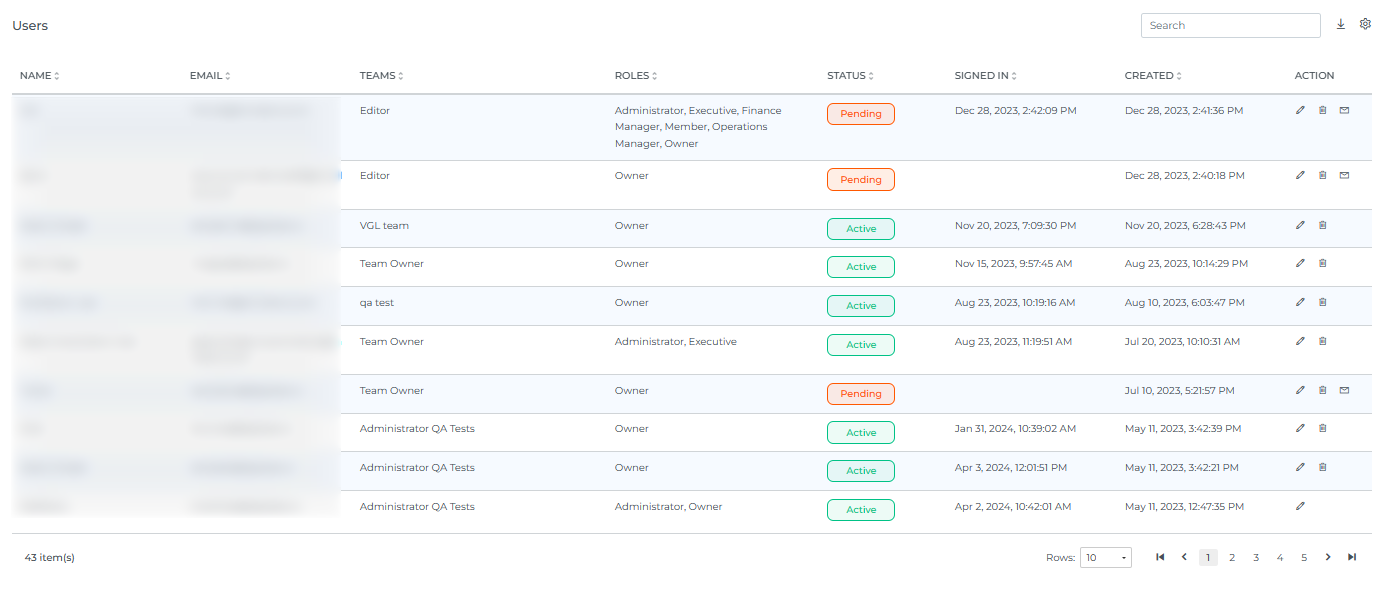
Task: Go to the next page arrow
Action: pyautogui.click(x=1328, y=557)
